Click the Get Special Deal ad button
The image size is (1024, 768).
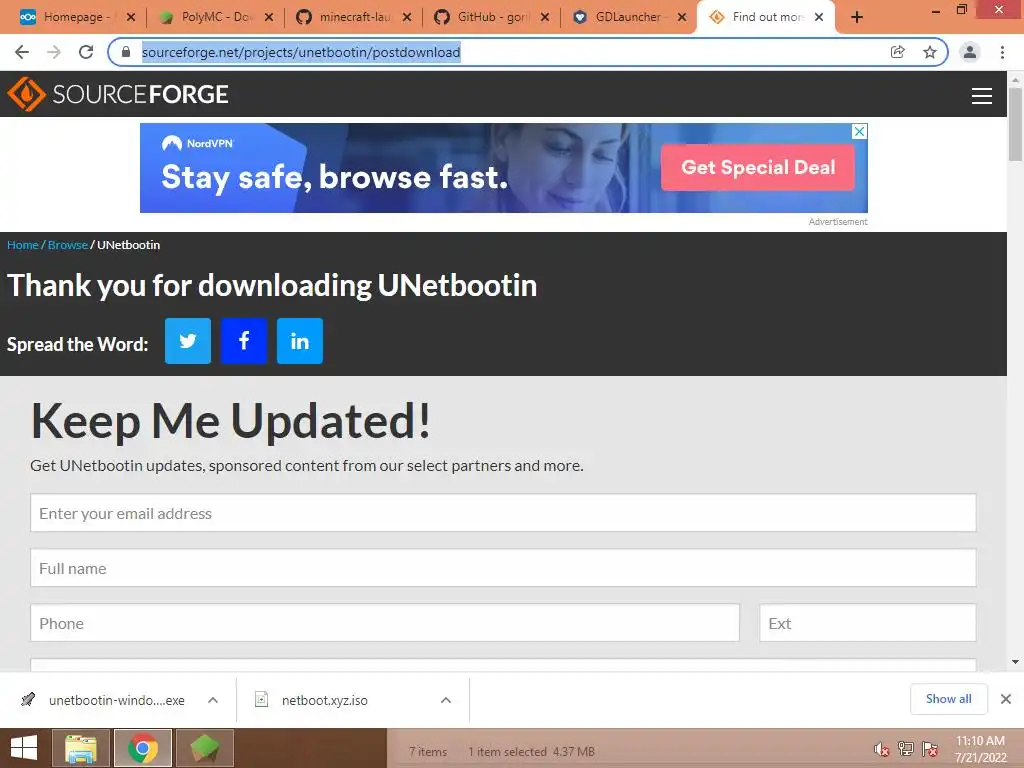758,167
